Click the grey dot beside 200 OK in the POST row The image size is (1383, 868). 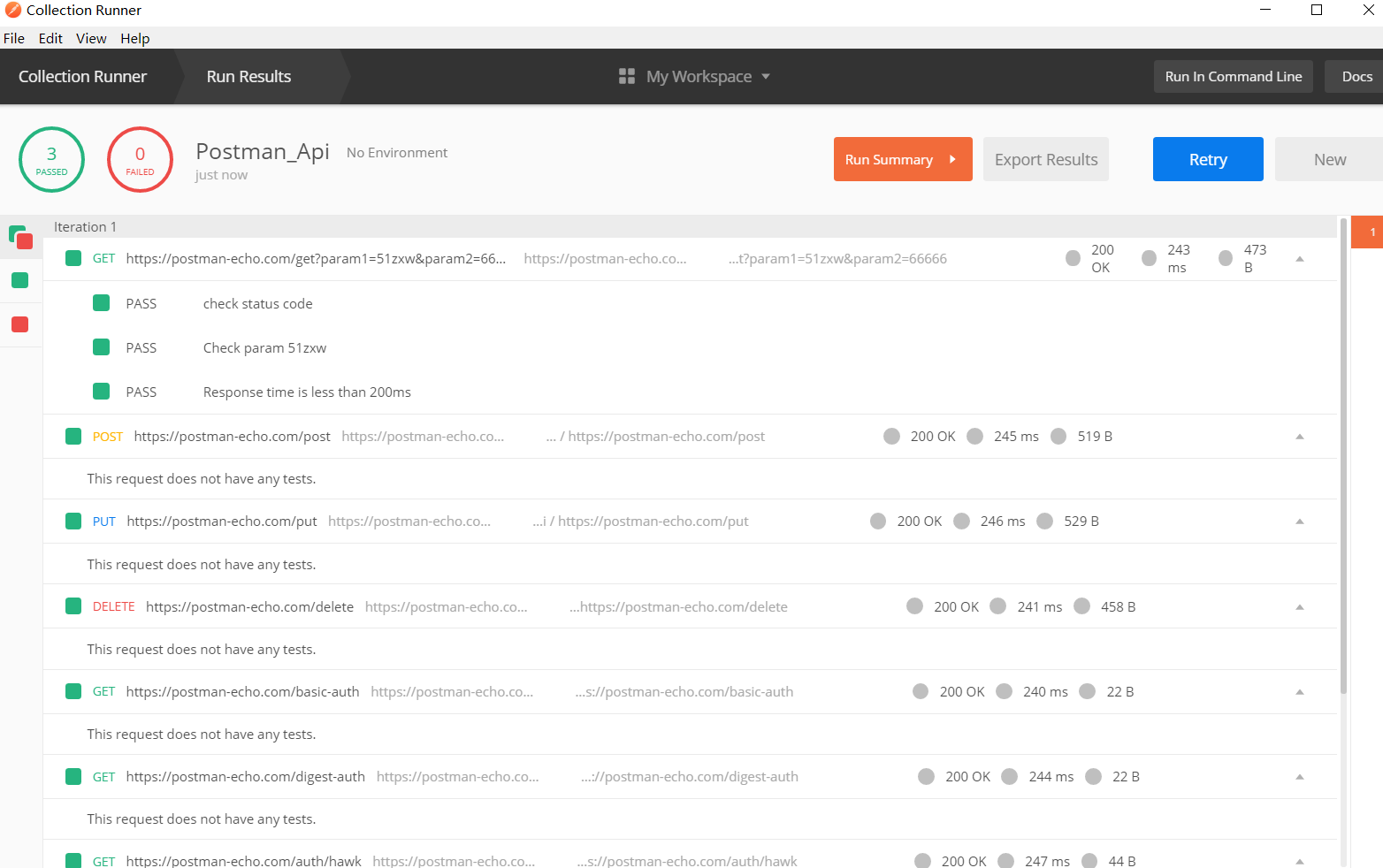pyautogui.click(x=892, y=436)
